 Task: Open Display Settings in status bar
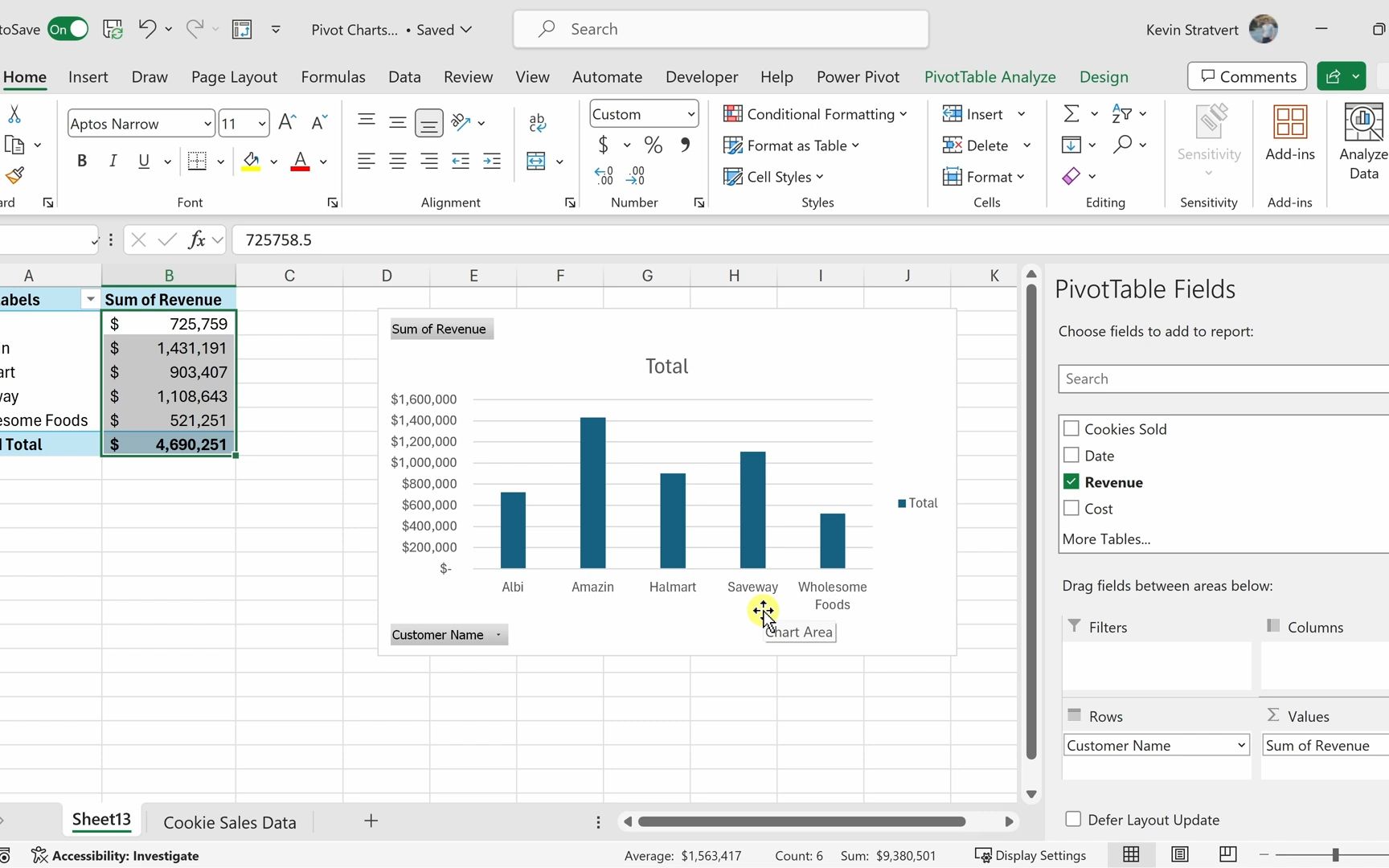[1030, 855]
